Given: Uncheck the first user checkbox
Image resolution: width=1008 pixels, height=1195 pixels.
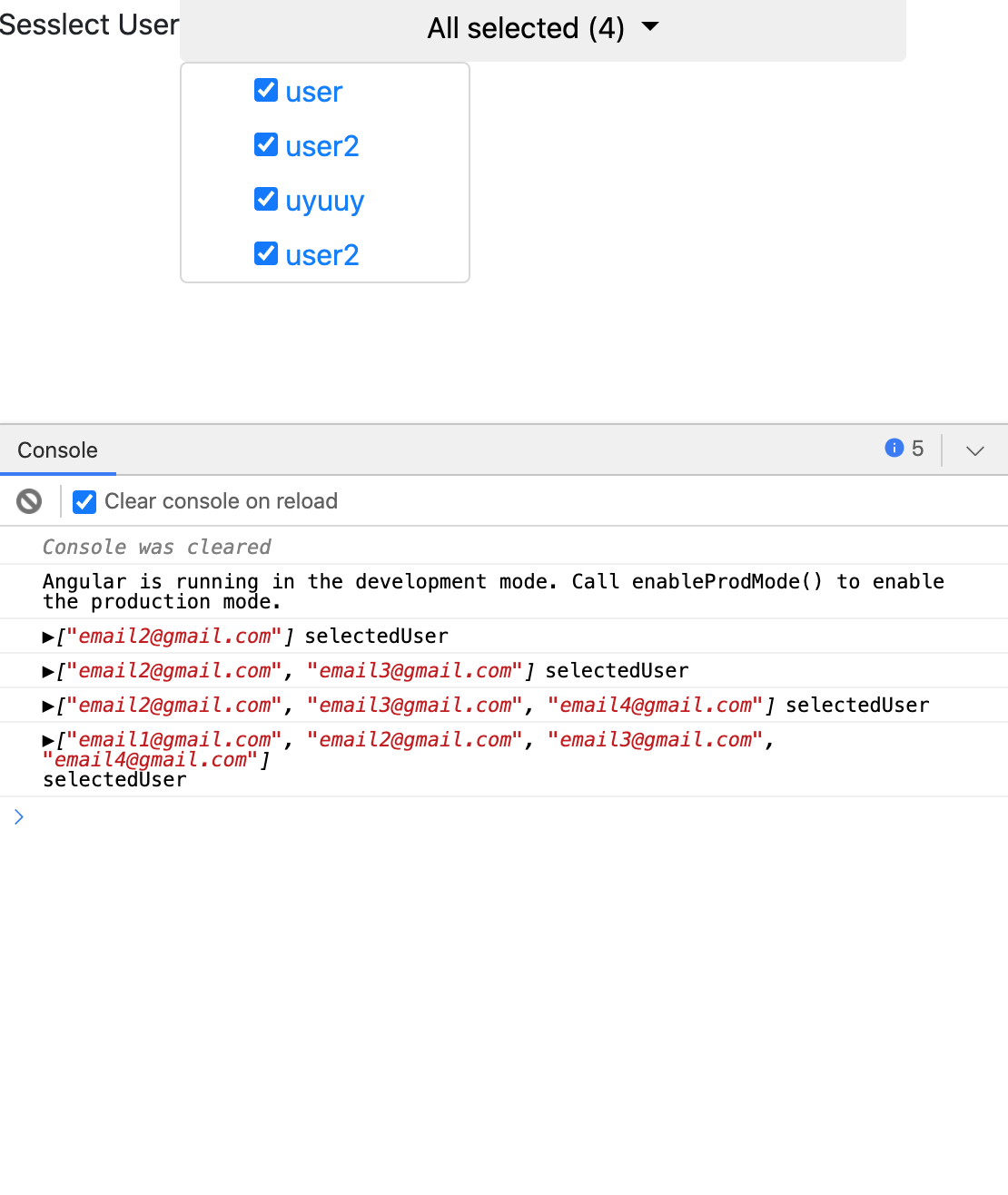Looking at the screenshot, I should [x=266, y=90].
